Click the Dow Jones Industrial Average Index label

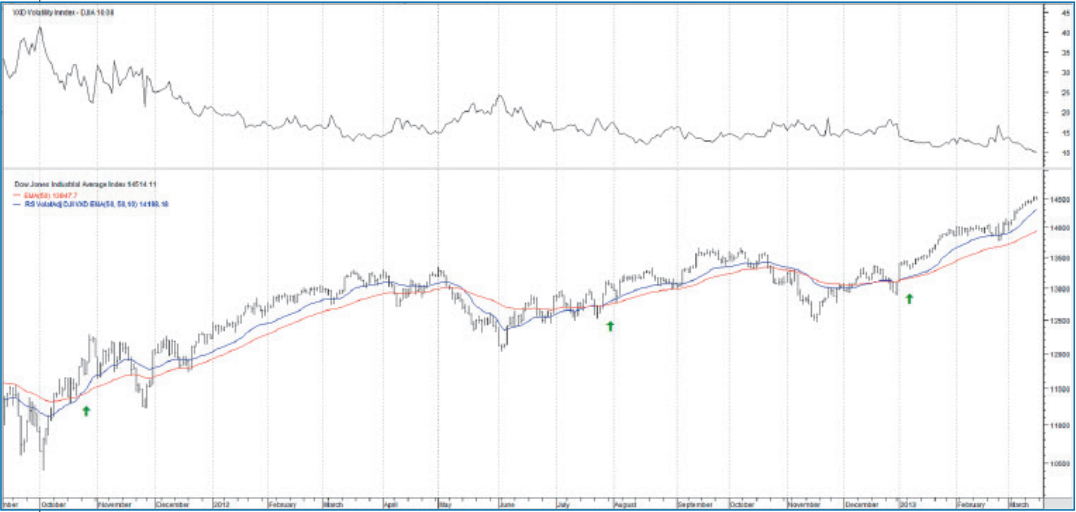click(85, 185)
